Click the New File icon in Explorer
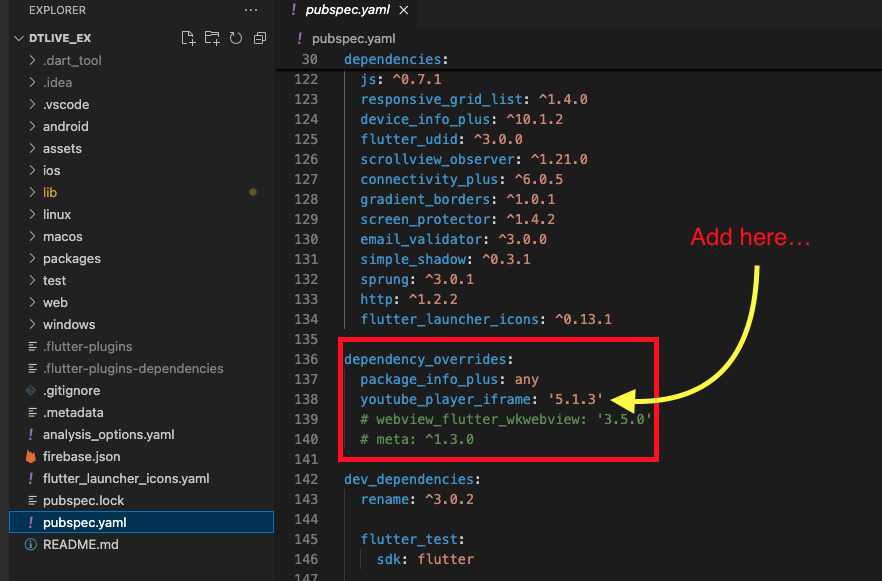This screenshot has height=581, width=882. (188, 38)
